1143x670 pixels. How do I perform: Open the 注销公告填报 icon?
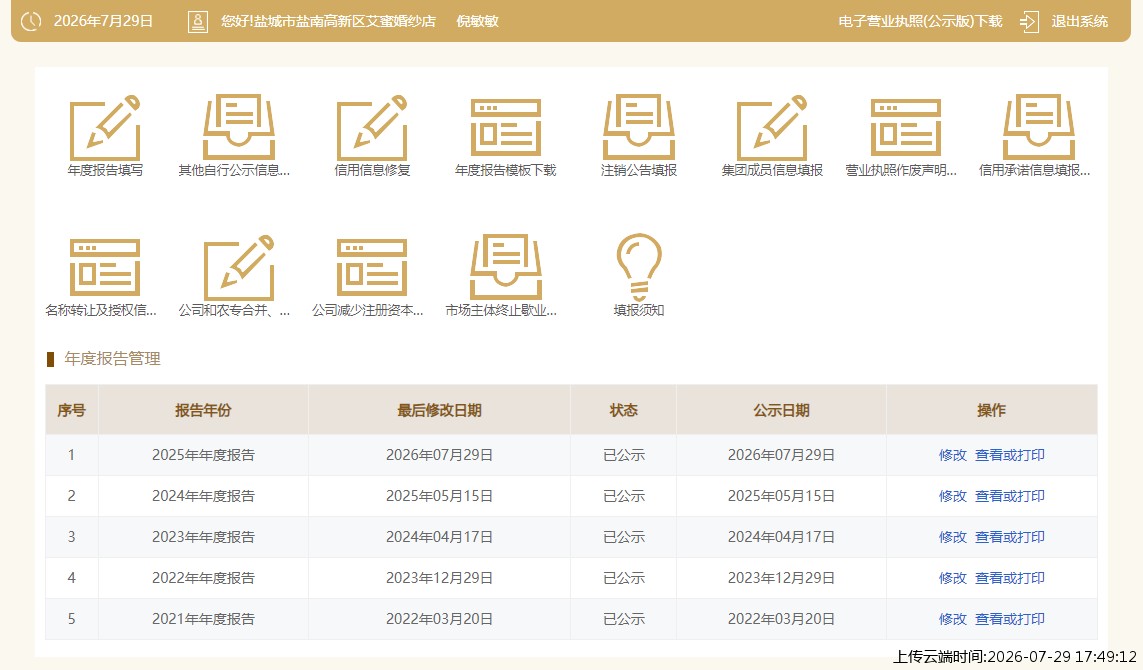(639, 128)
